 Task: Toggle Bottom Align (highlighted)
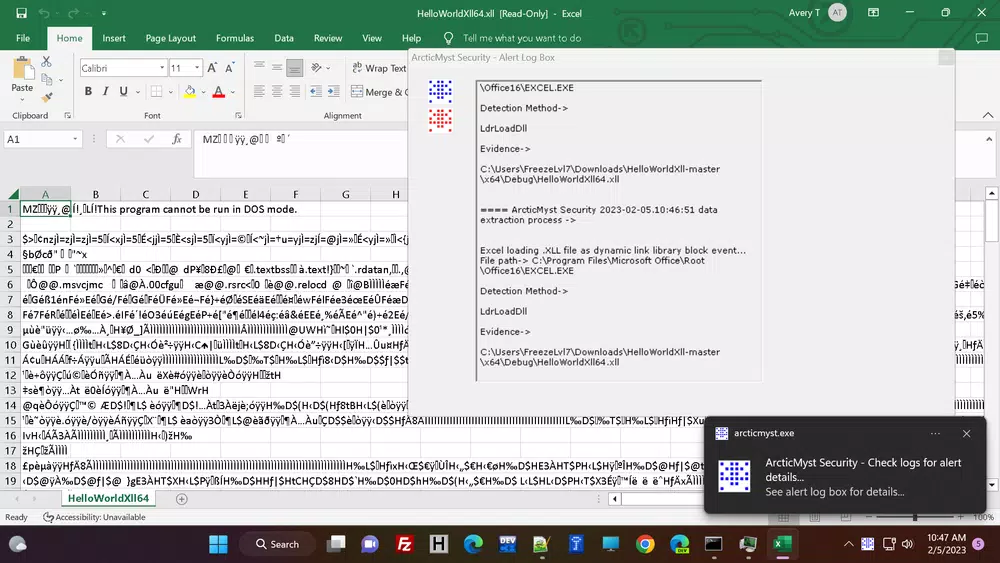294,67
